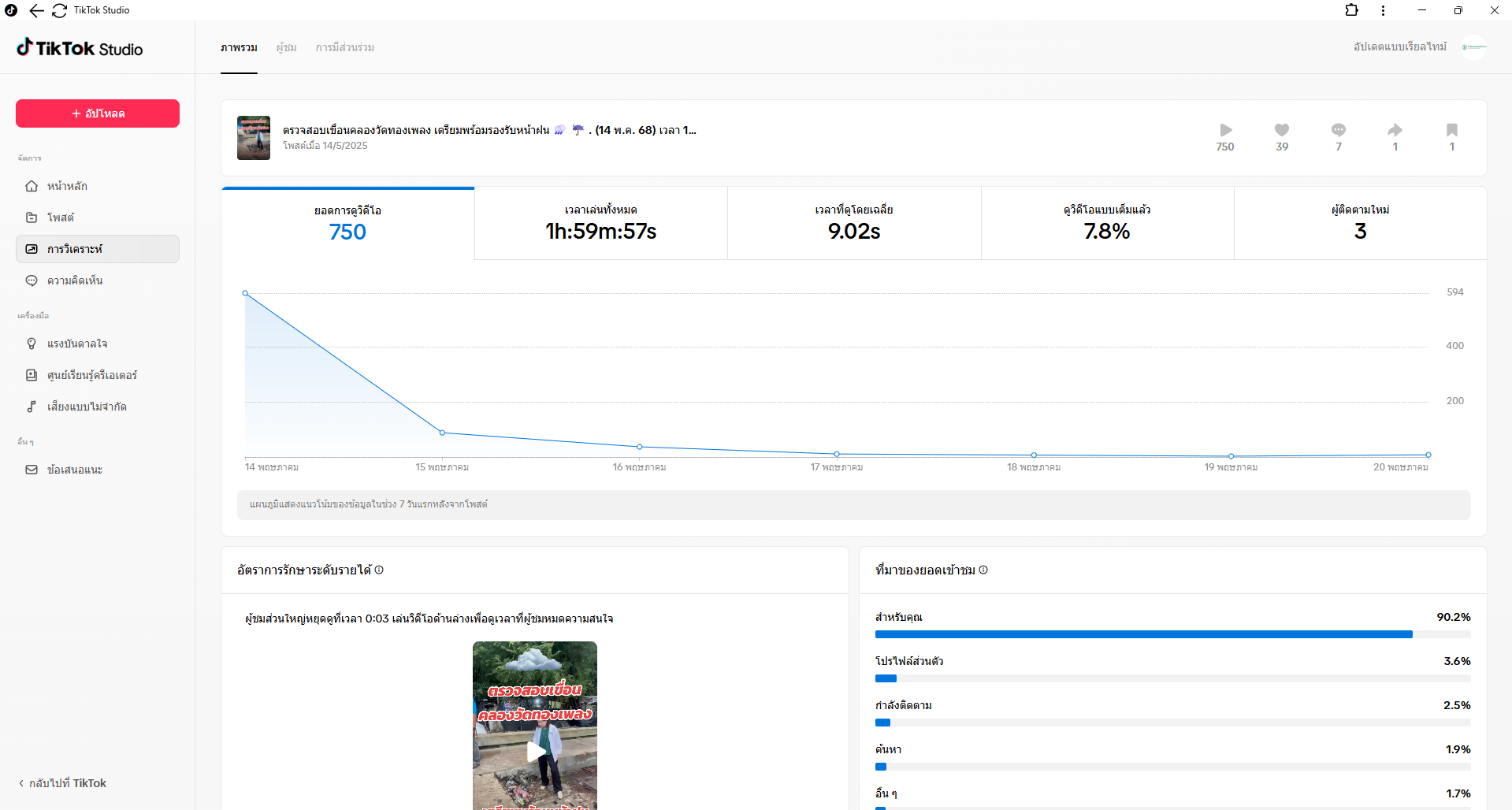Click the Personal profile 3.6% bar
The width and height of the screenshot is (1512, 810).
[x=1172, y=678]
